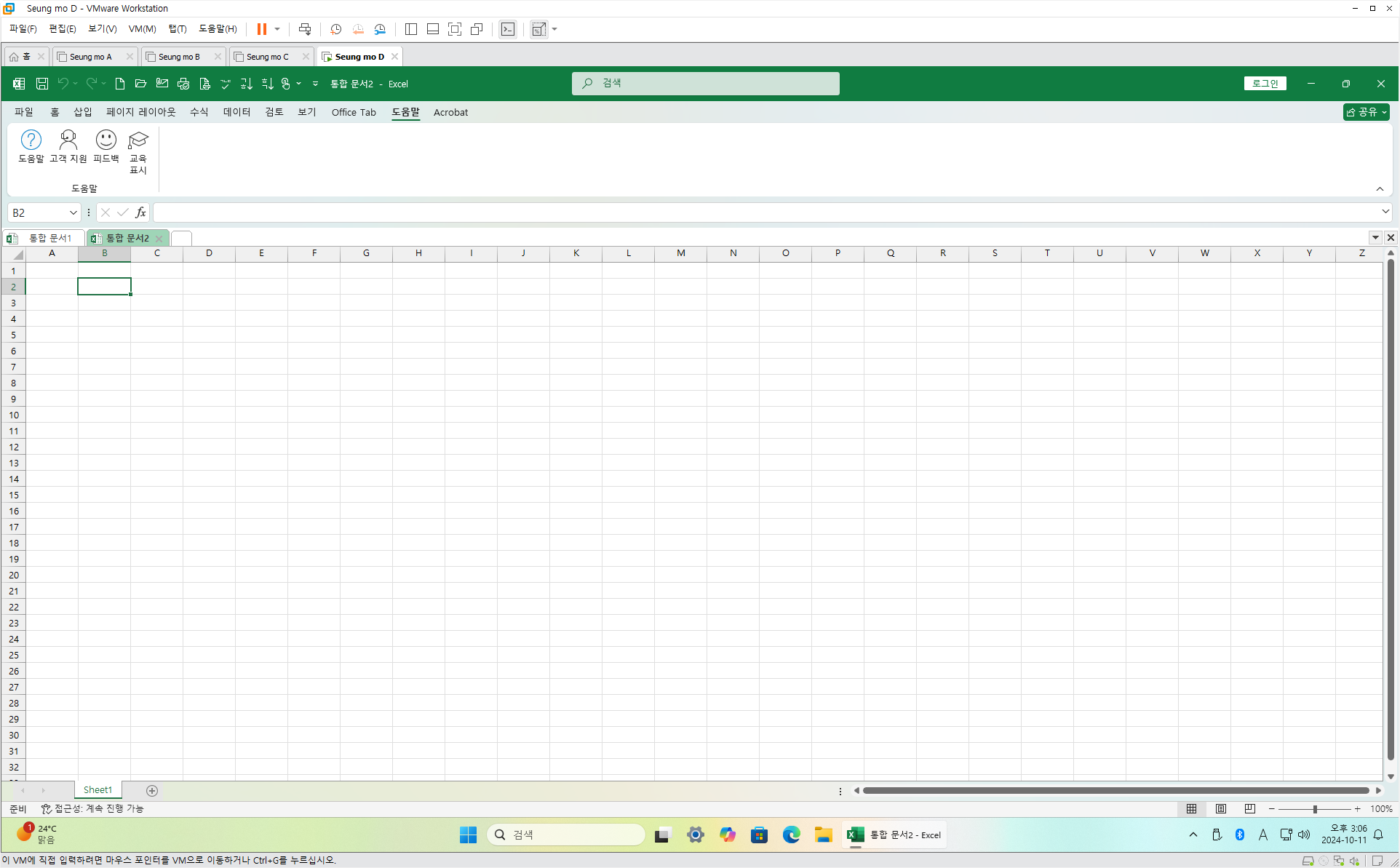Open the 도움말 question mark icon
This screenshot has height=868, width=1400.
point(31,140)
